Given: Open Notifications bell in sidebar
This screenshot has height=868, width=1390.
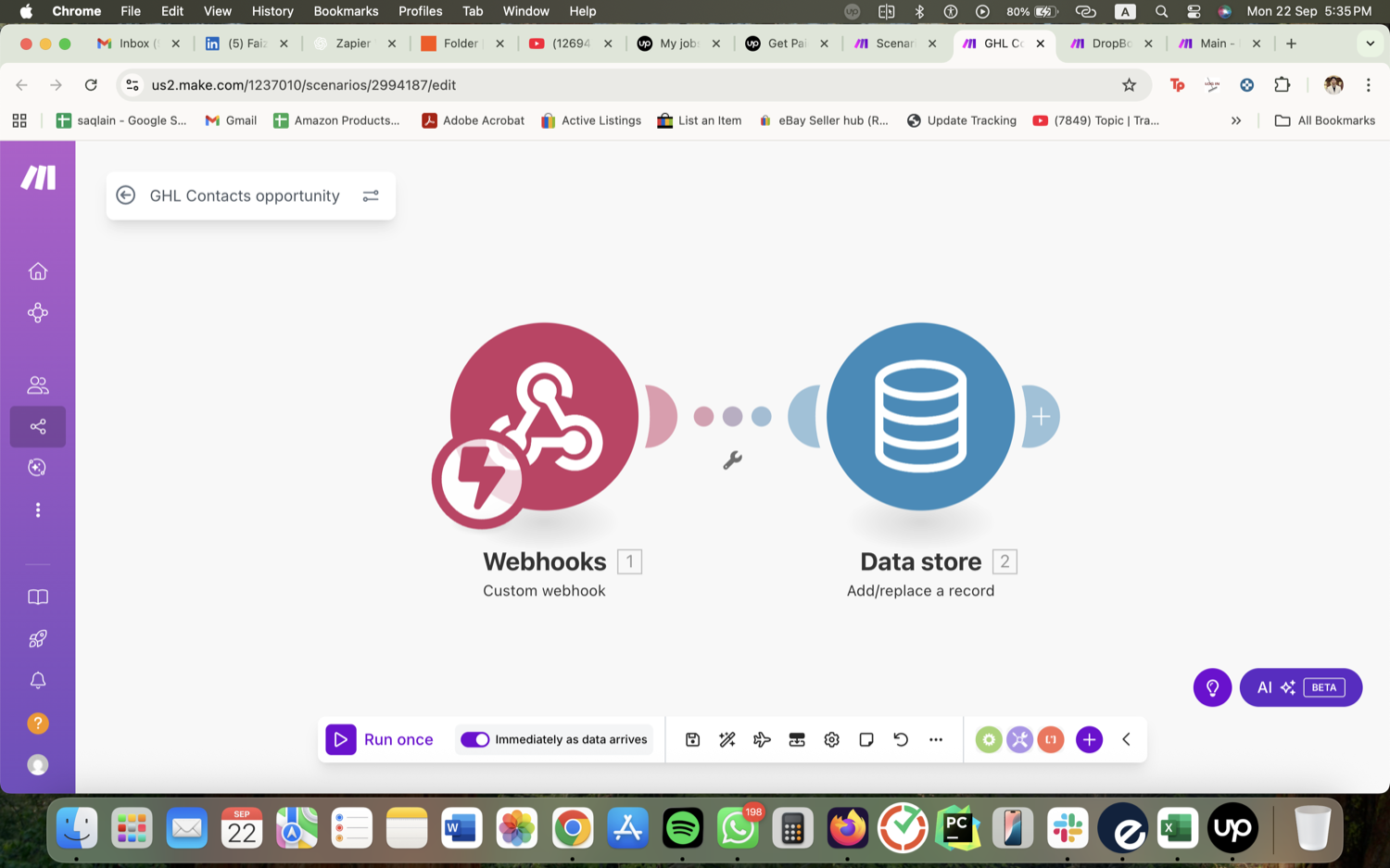Looking at the screenshot, I should (38, 681).
